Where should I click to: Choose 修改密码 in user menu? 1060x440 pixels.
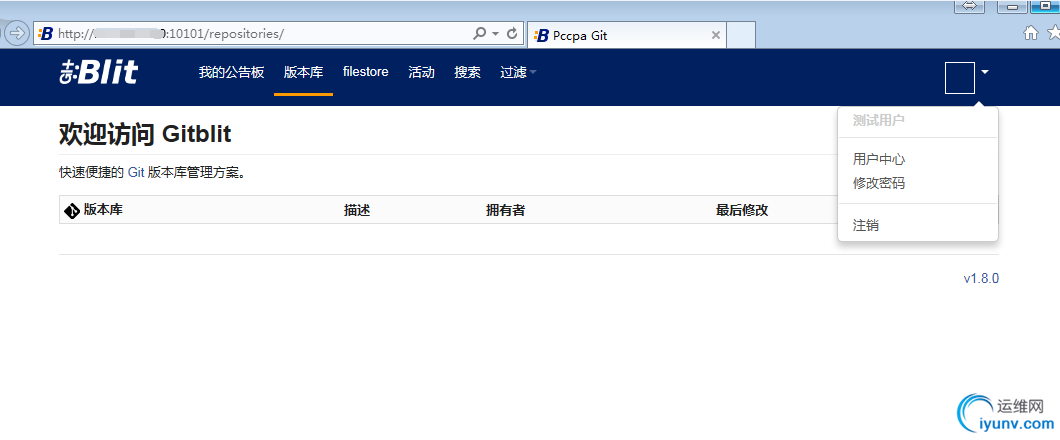tap(879, 183)
